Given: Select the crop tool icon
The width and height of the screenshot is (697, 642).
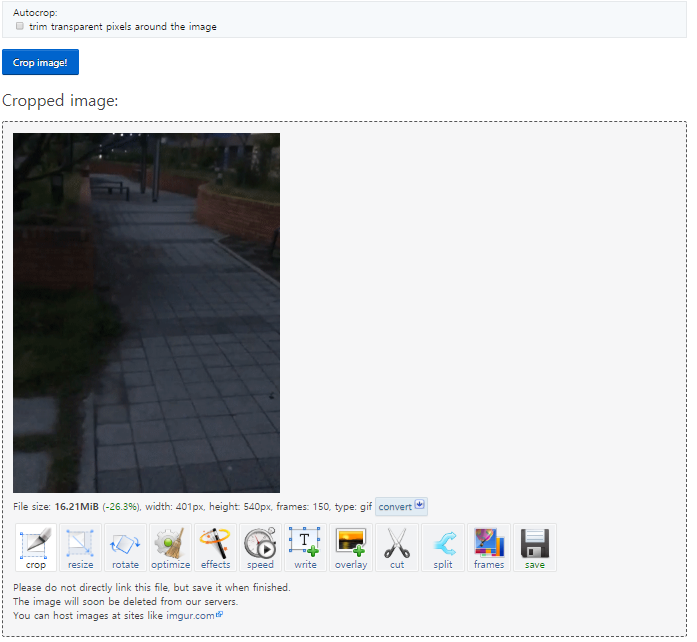Looking at the screenshot, I should [x=36, y=547].
